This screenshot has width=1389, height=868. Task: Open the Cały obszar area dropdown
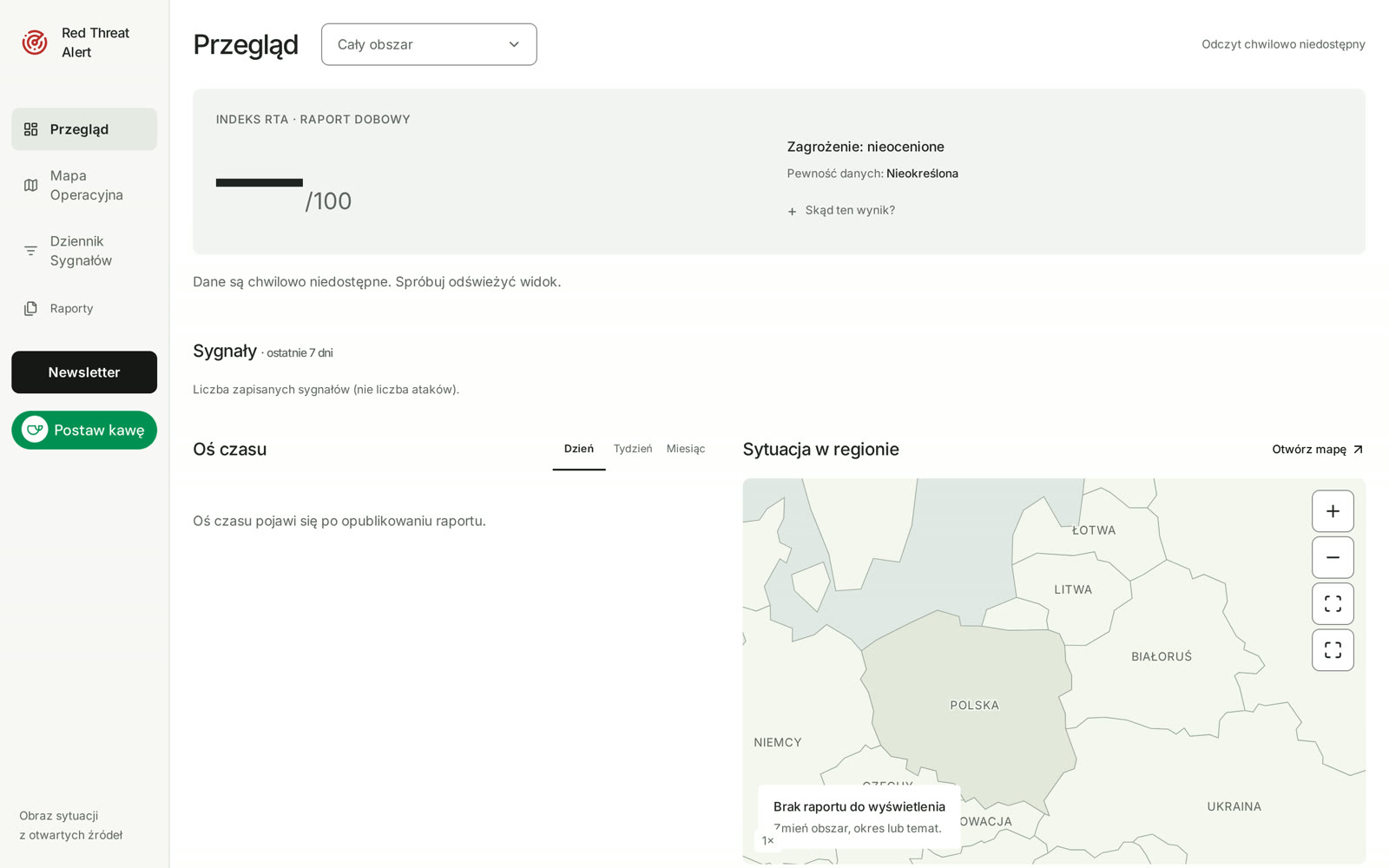pos(429,44)
